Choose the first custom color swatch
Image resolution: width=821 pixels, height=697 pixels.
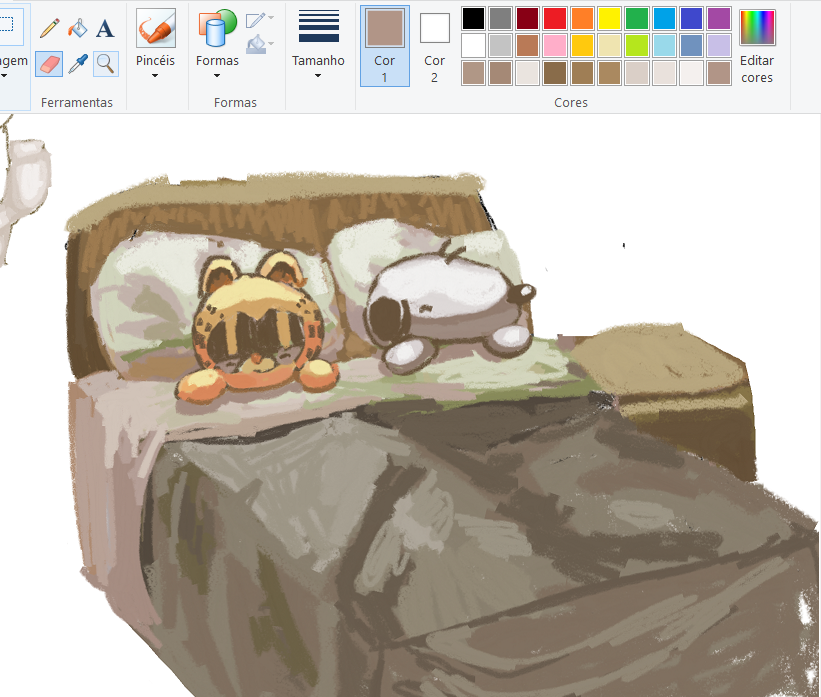point(473,73)
